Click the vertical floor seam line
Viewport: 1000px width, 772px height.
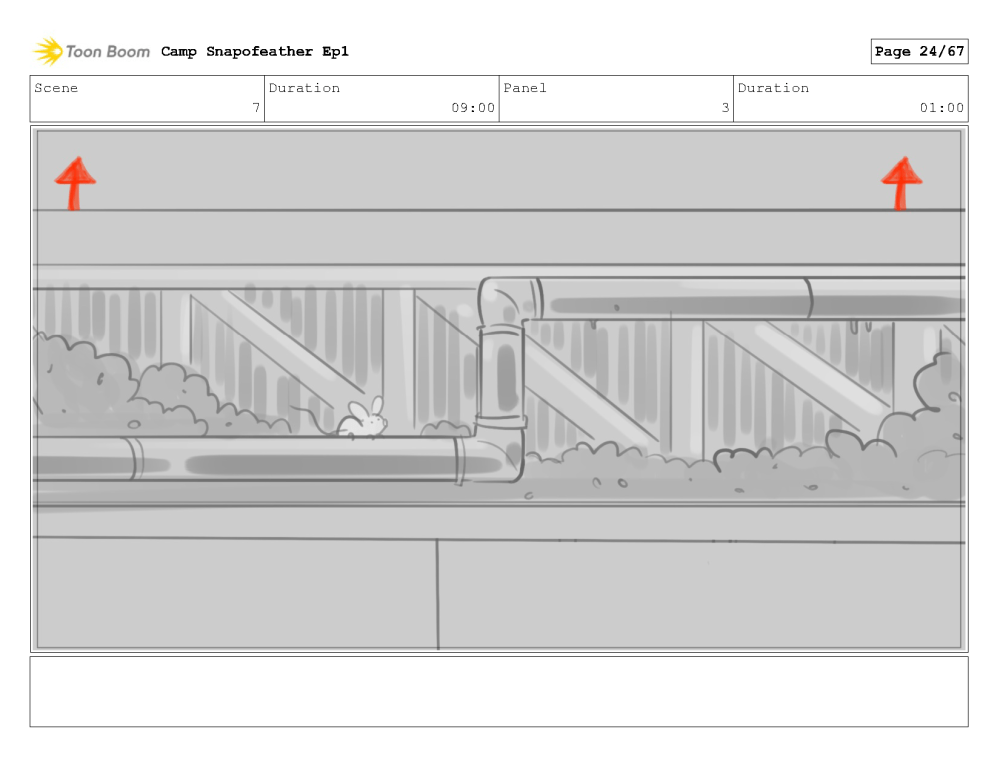click(437, 594)
